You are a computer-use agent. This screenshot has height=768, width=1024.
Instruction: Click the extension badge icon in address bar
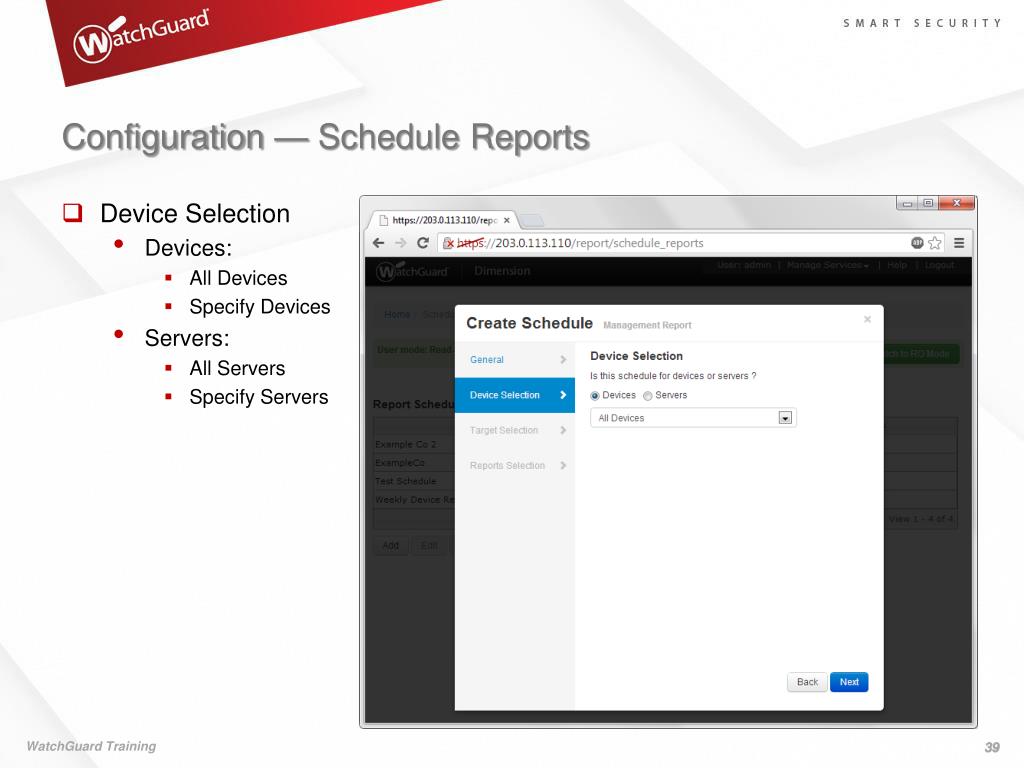(917, 243)
